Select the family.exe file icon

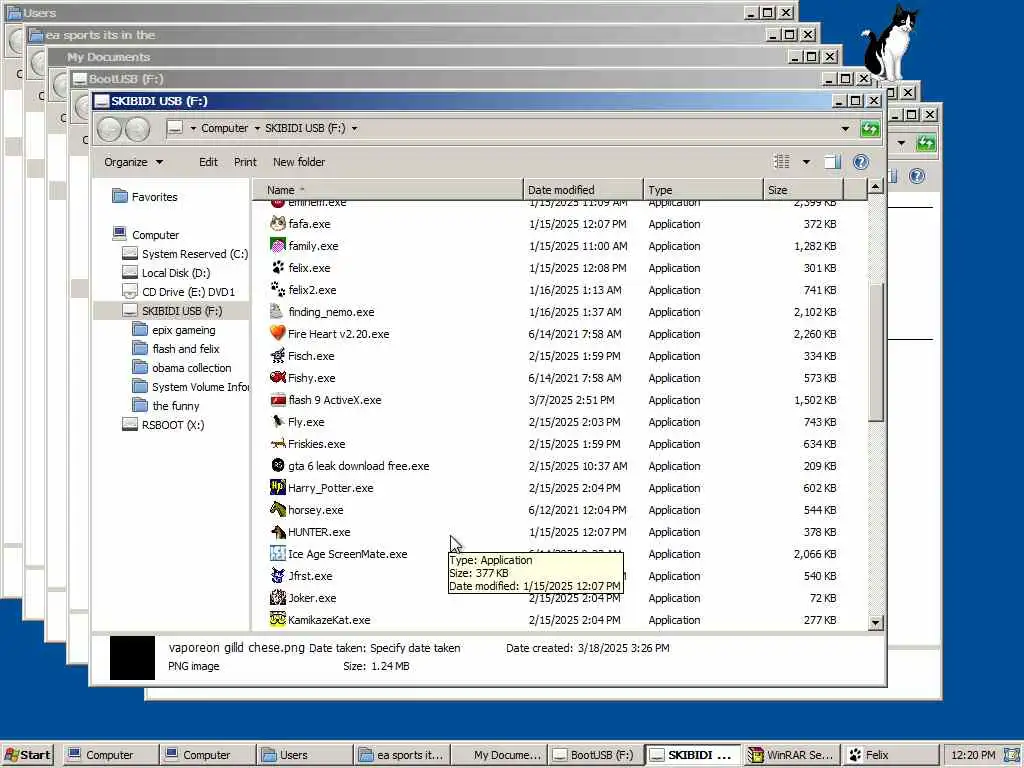[278, 246]
